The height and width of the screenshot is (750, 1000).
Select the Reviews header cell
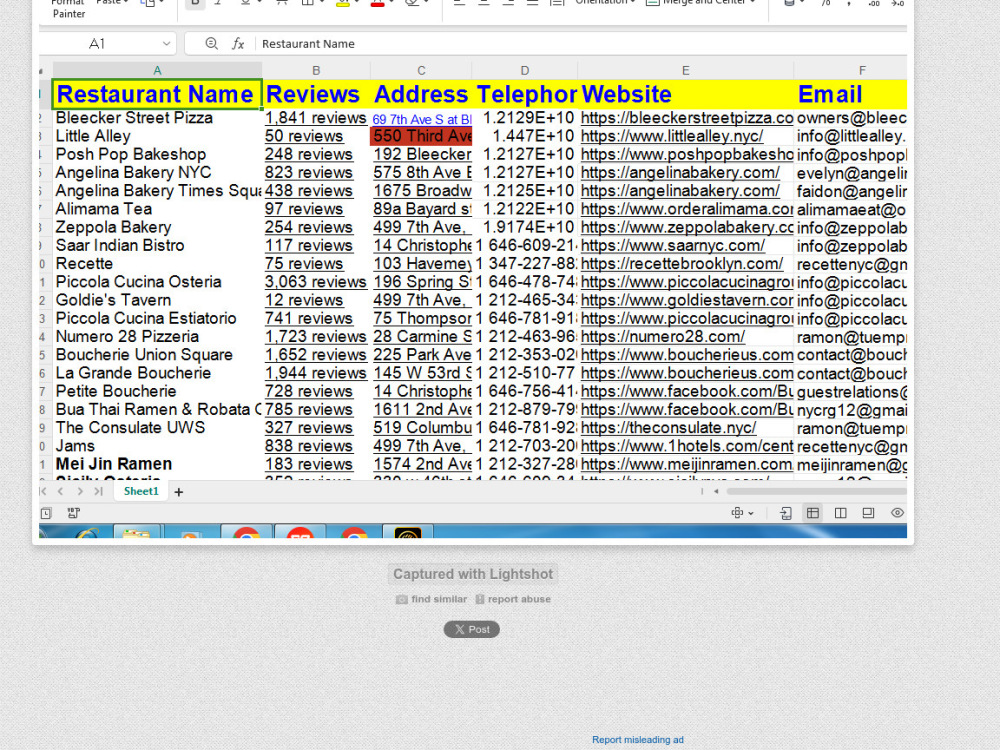click(x=316, y=94)
